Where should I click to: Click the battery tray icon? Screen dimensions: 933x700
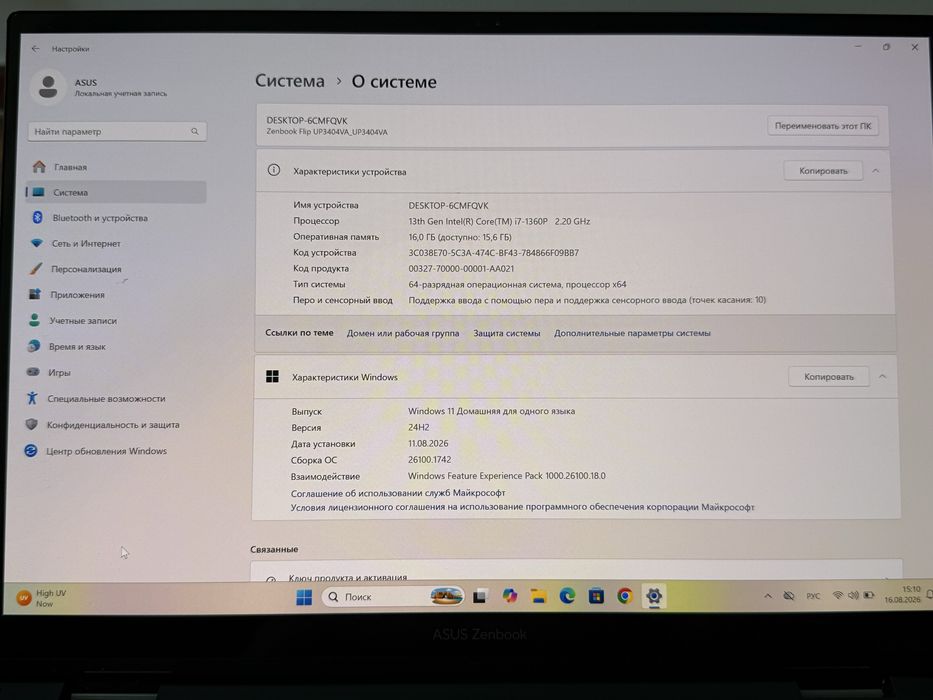click(x=869, y=595)
